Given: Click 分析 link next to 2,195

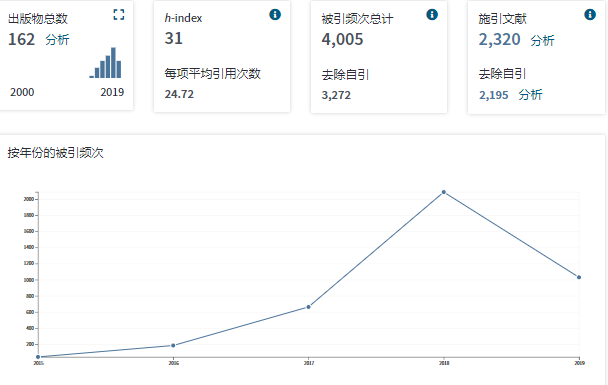Looking at the screenshot, I should (530, 95).
